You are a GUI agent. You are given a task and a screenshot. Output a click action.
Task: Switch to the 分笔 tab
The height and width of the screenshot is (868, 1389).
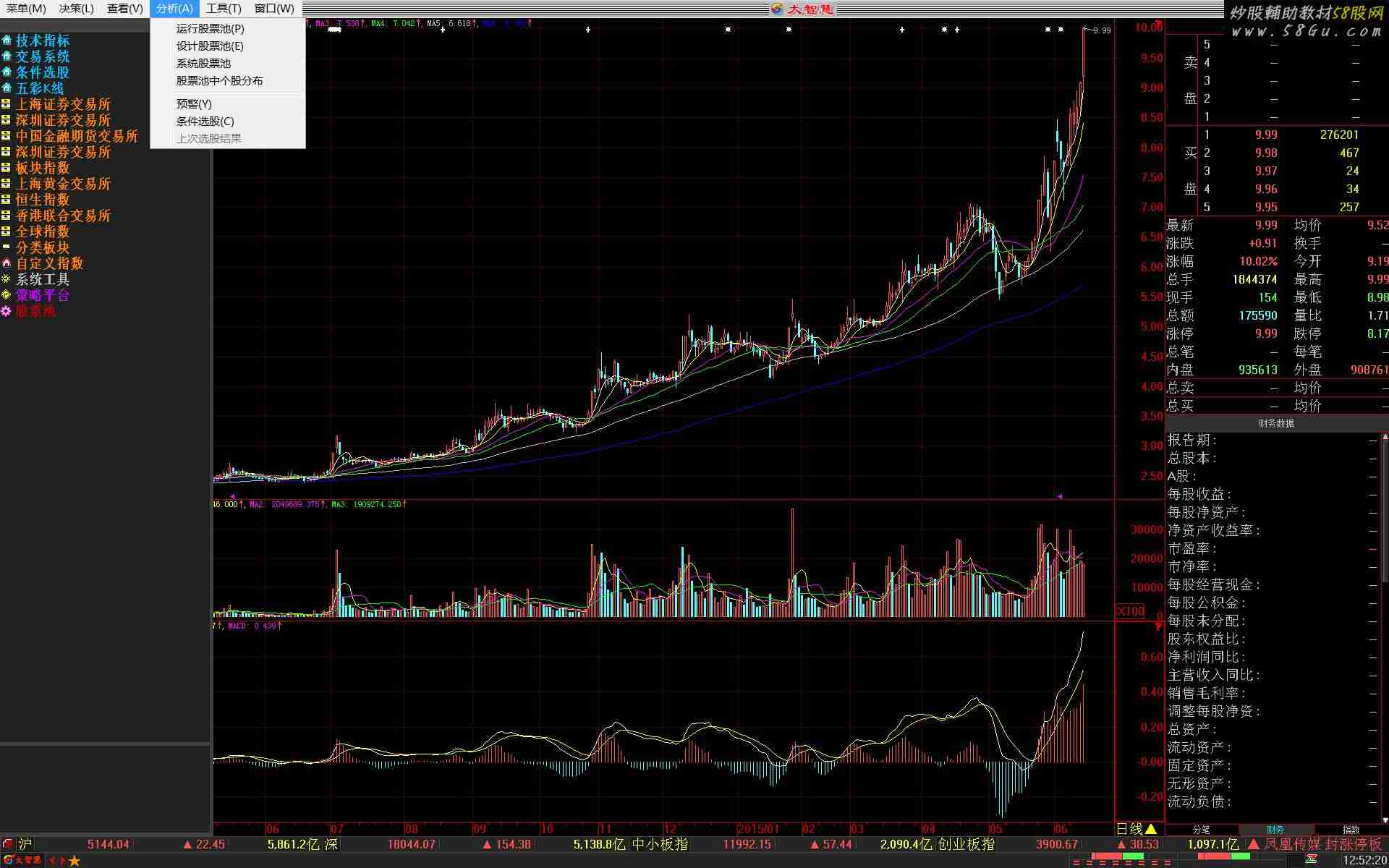tap(1201, 830)
